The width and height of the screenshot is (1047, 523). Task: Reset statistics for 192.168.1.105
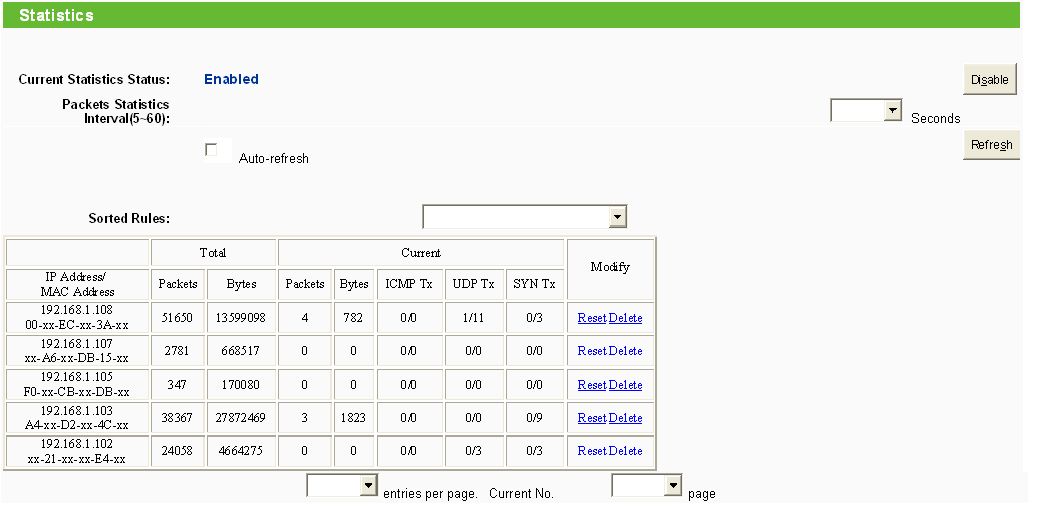592,385
